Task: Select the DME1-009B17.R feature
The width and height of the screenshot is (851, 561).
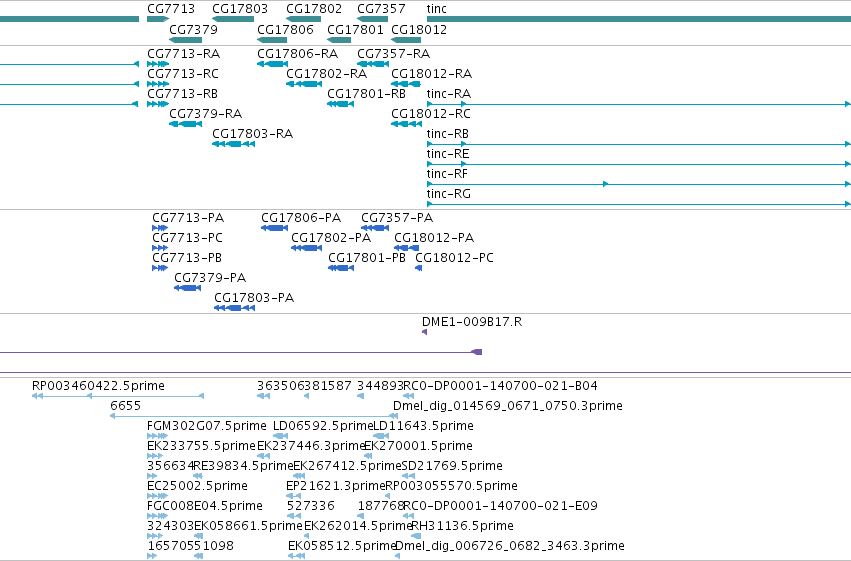Action: [472, 322]
